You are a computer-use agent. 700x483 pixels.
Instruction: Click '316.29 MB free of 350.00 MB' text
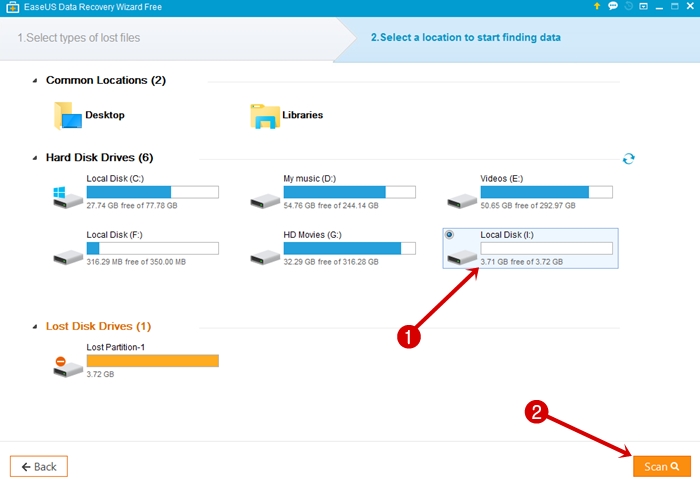pyautogui.click(x=136, y=262)
